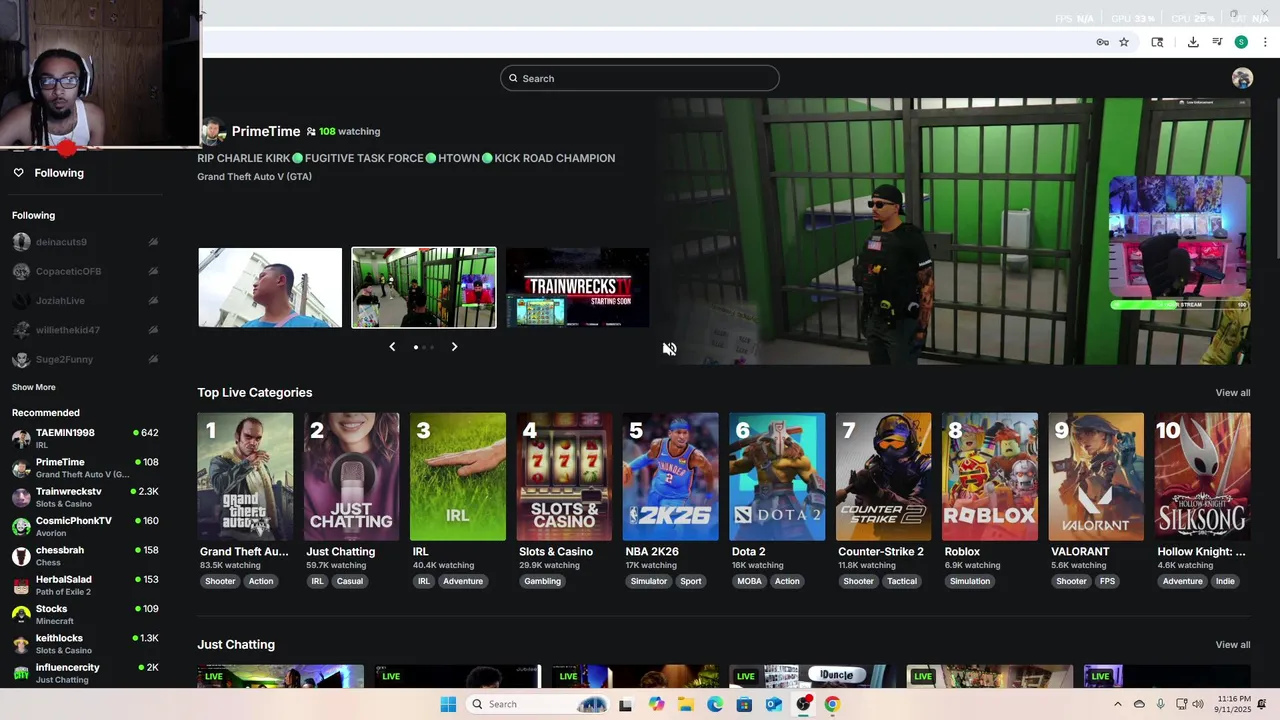Open CosmicPhonkTV avatar in Recommended list
The height and width of the screenshot is (720, 1280).
(21, 527)
